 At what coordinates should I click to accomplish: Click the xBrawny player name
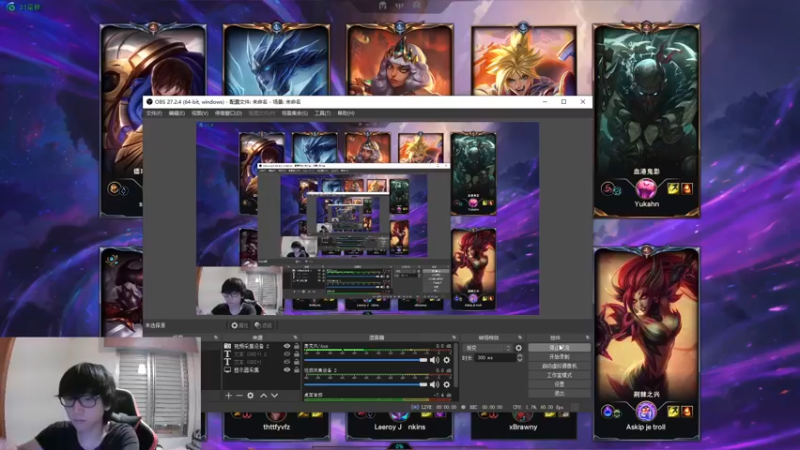click(x=523, y=427)
